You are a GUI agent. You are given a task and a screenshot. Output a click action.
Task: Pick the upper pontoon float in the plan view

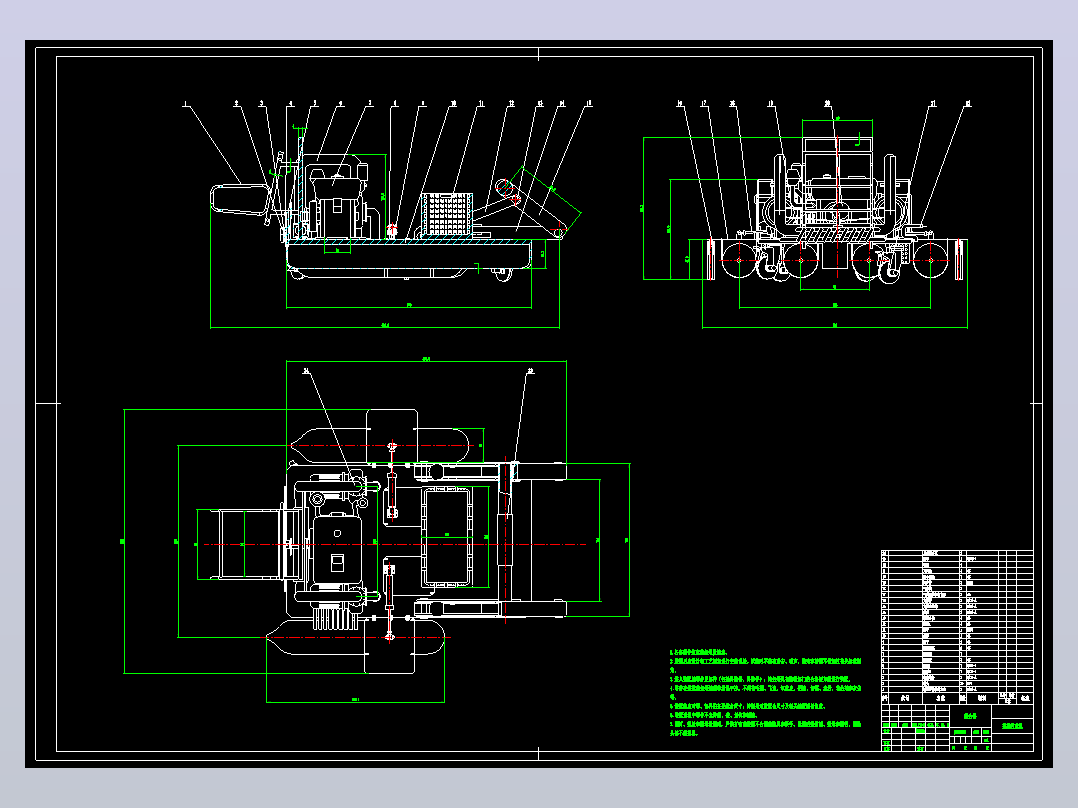pos(380,446)
